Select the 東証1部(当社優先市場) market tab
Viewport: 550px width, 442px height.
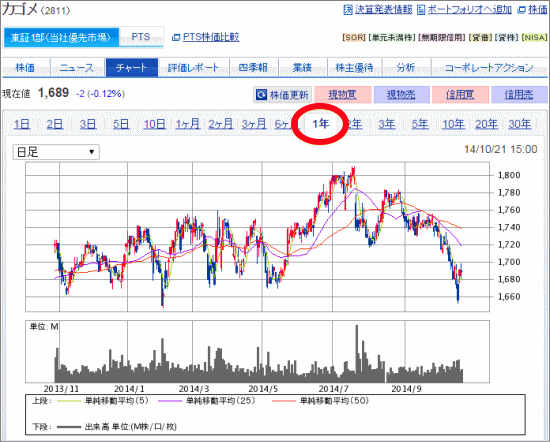[61, 38]
